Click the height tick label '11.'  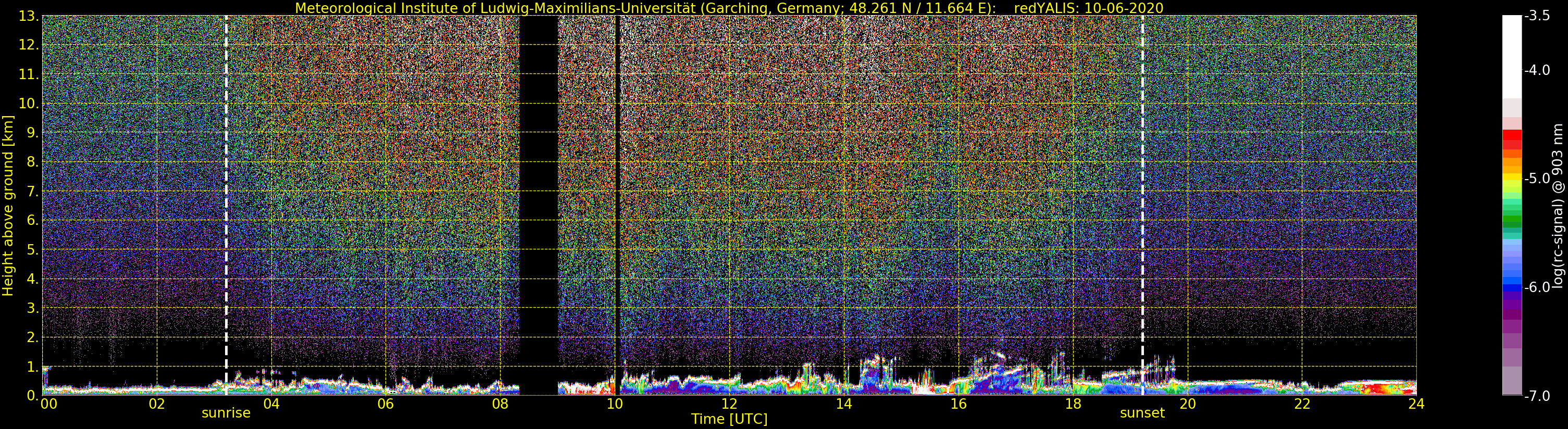click(x=29, y=74)
